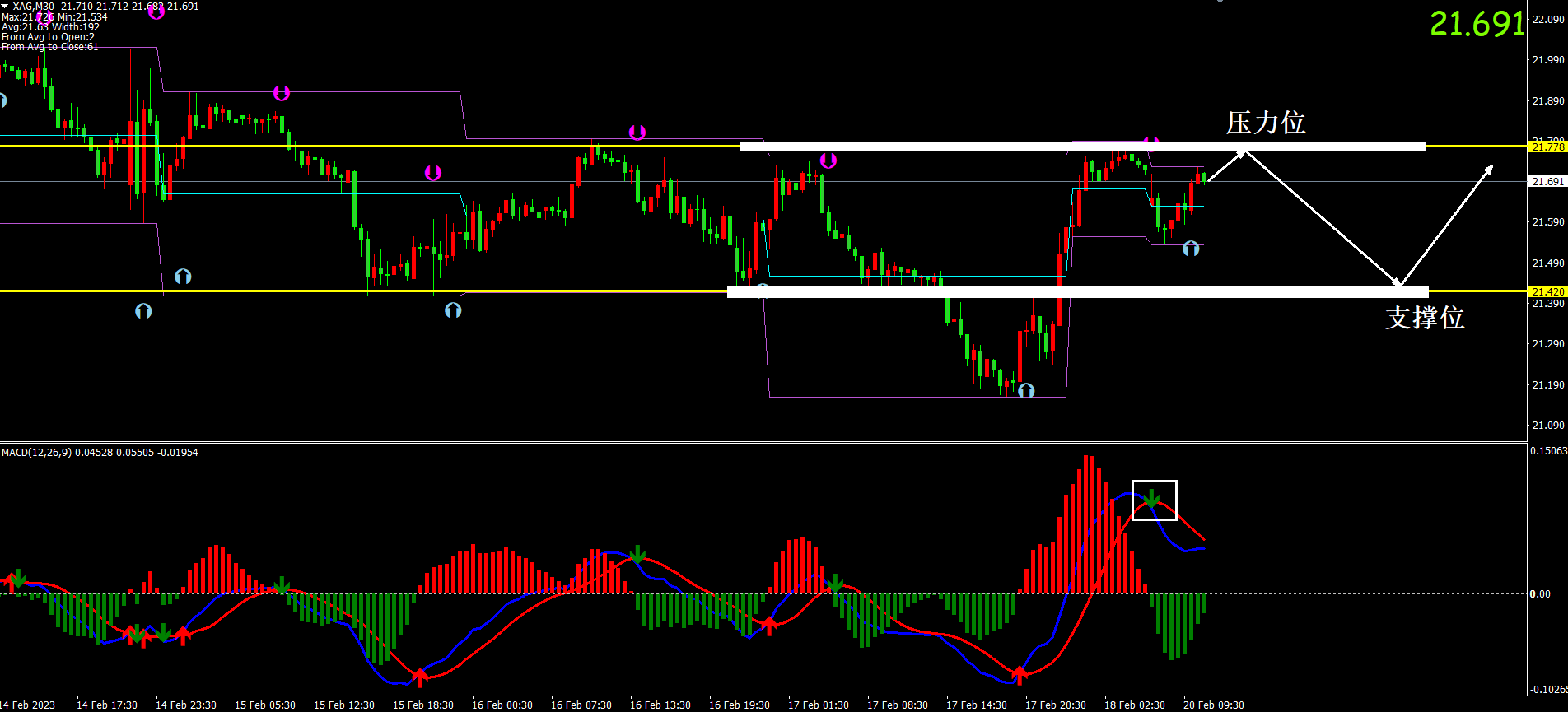Click the MACD(12,26,9) indicator label

pos(36,452)
